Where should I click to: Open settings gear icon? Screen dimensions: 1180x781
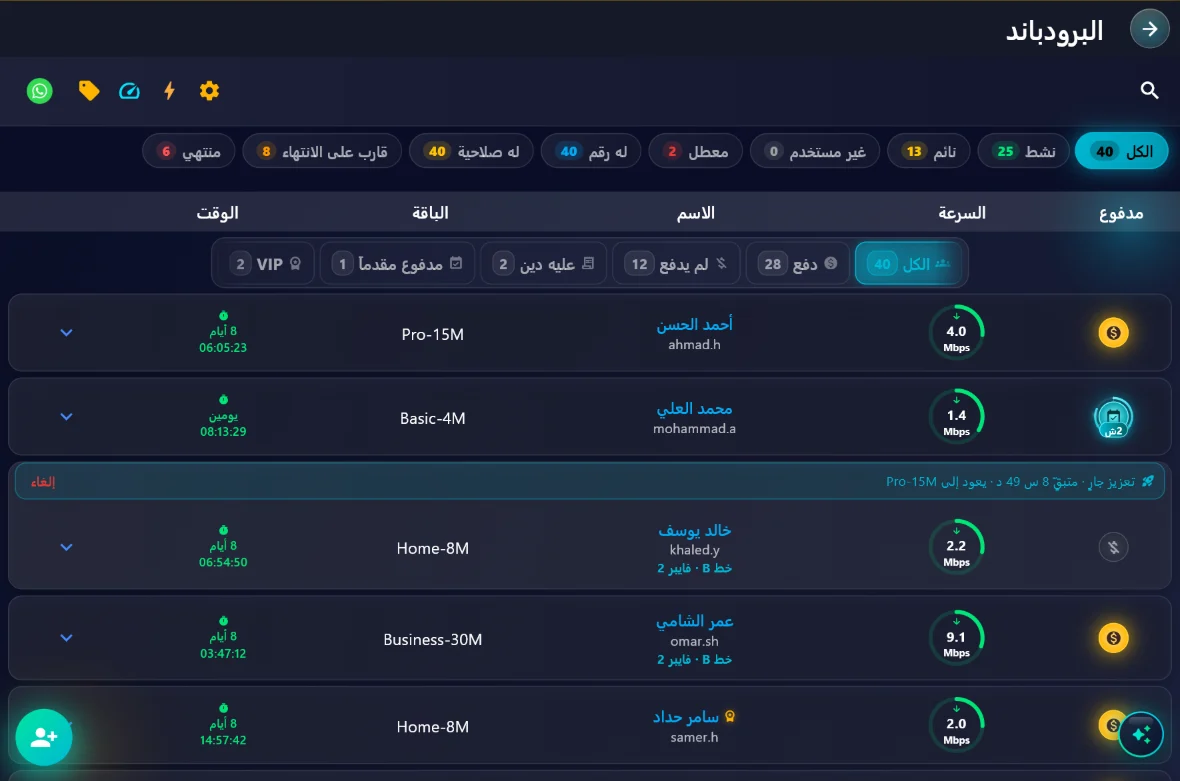click(209, 91)
